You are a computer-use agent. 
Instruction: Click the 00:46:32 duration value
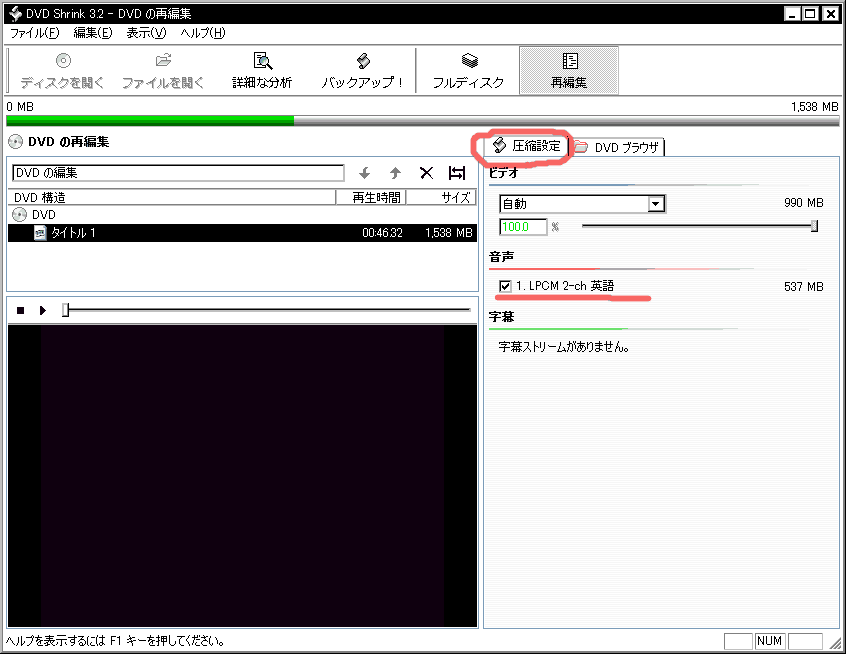(383, 233)
